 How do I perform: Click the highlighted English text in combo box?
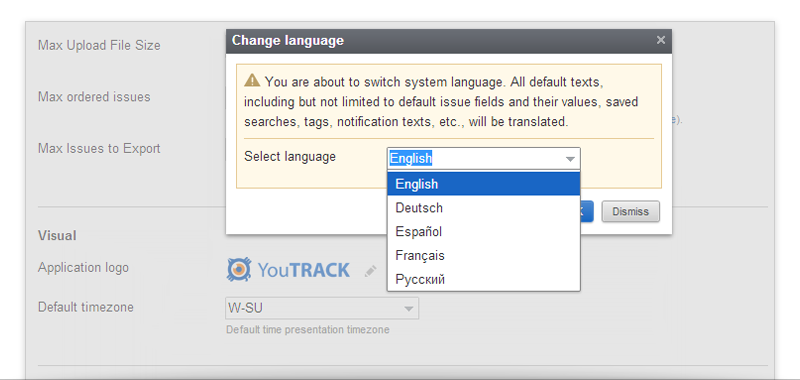411,159
